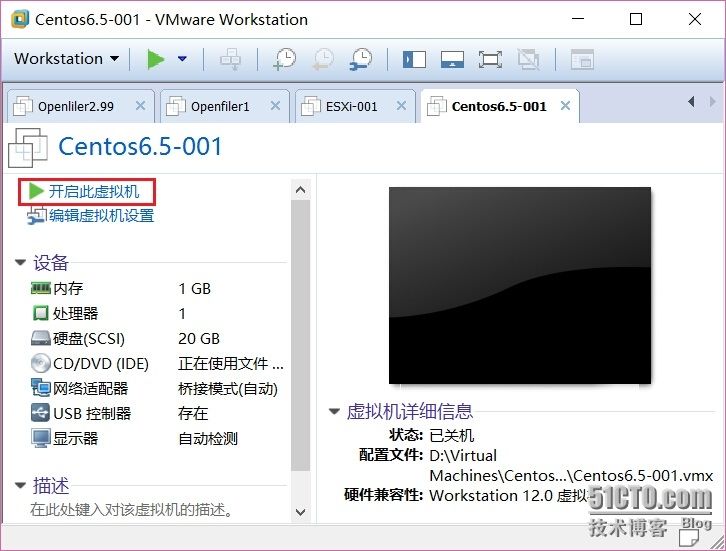
Task: Click the green power-on toolbar button
Action: point(156,59)
